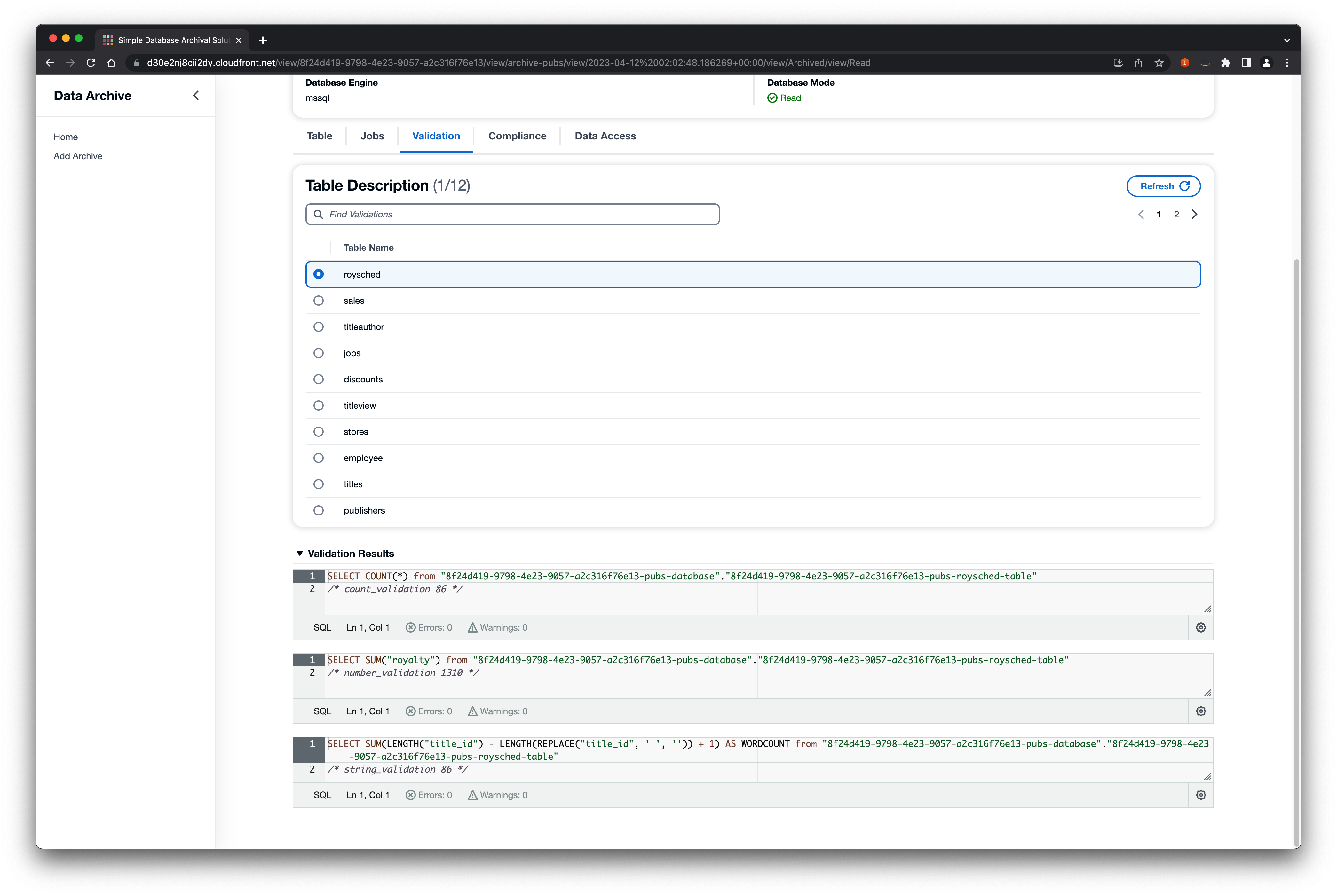Screen dimensions: 1337x896
Task: Collapse the Validation Results section
Action: 299,553
